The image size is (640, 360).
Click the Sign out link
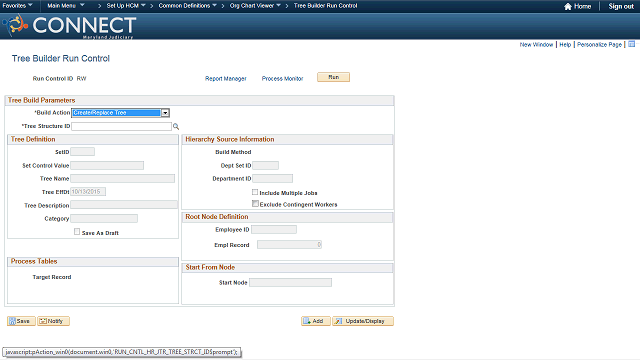621,6
